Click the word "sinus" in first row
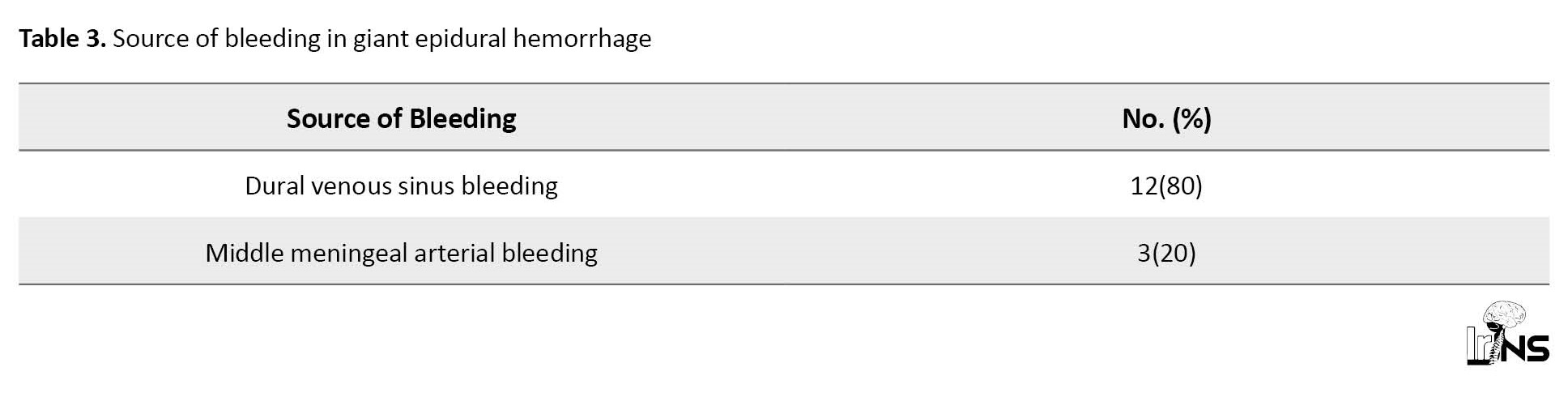 point(427,186)
